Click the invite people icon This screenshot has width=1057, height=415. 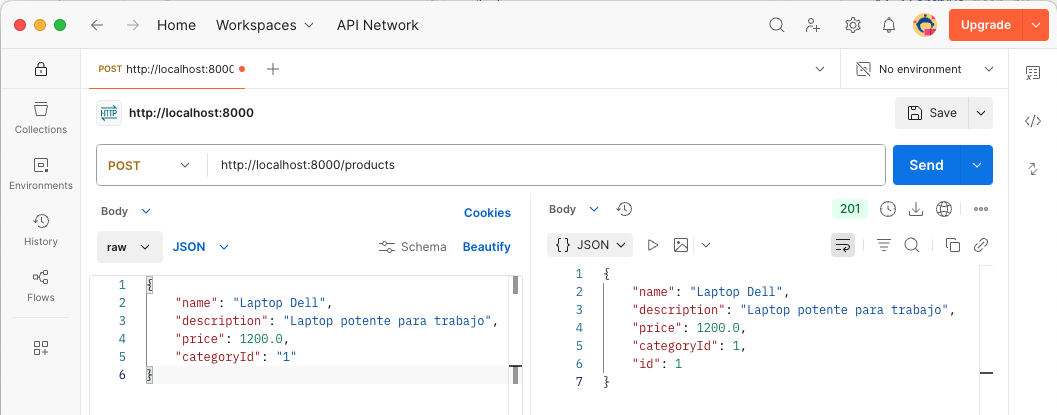pos(814,25)
